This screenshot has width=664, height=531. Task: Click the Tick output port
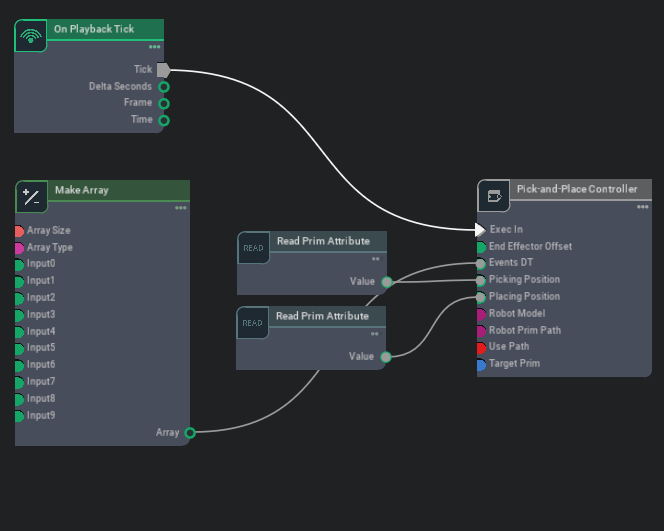coord(163,70)
